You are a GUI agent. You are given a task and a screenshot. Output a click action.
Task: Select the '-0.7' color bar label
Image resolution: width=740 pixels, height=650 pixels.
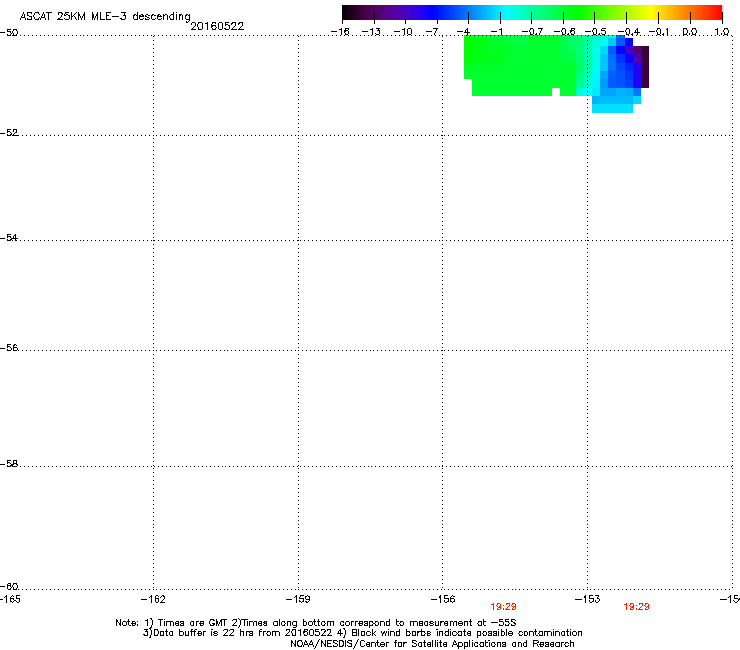point(532,32)
